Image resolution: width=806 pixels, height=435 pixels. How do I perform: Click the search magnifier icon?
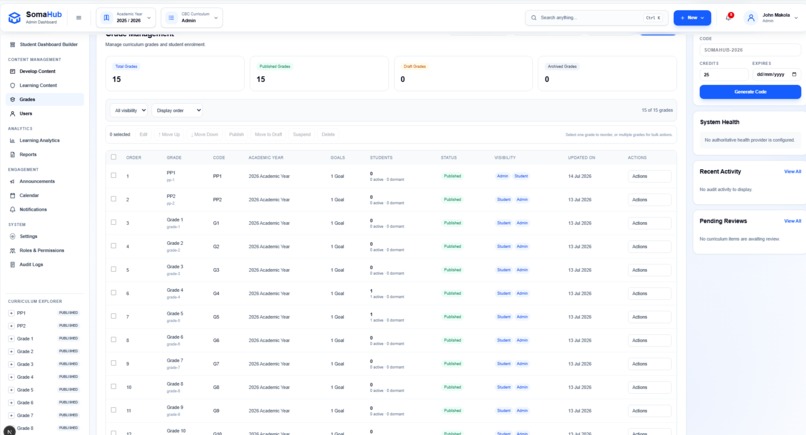pyautogui.click(x=534, y=17)
